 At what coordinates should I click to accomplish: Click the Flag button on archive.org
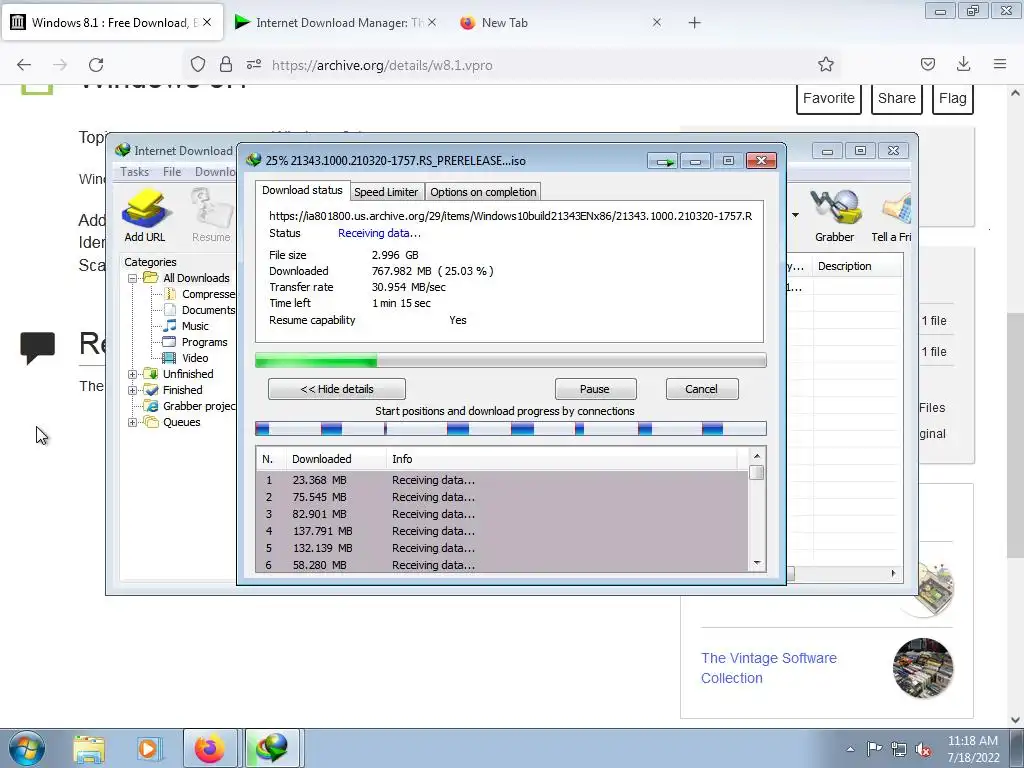click(953, 98)
